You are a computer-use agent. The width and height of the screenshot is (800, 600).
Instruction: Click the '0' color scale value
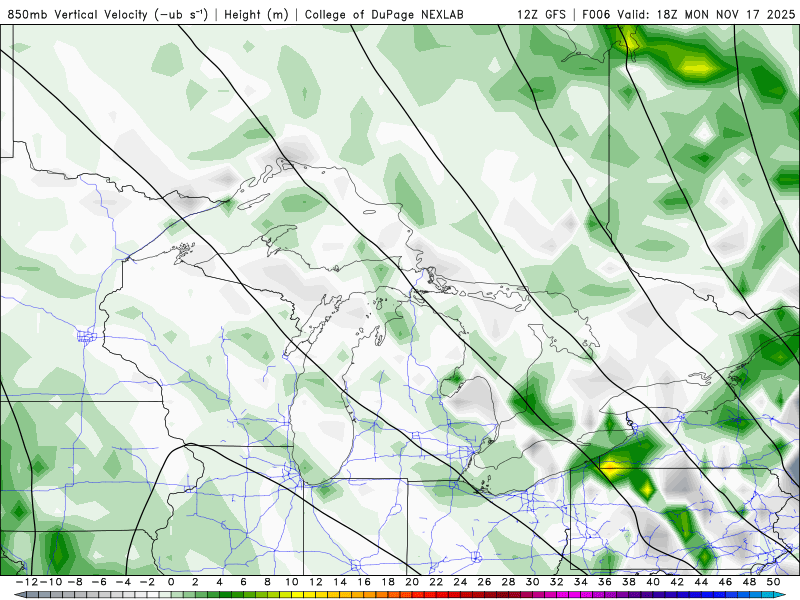click(171, 582)
